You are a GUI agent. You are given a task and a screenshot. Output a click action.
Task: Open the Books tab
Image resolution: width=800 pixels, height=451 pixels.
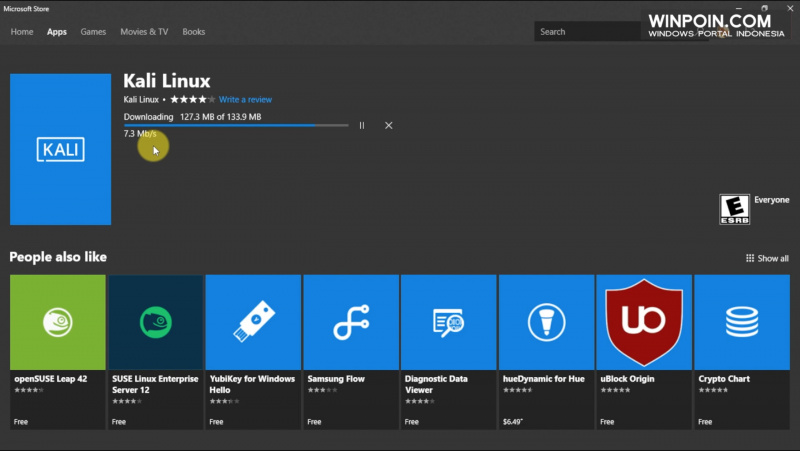click(194, 32)
